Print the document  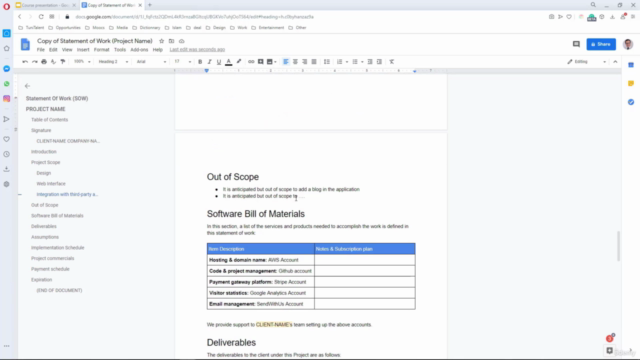tap(44, 62)
